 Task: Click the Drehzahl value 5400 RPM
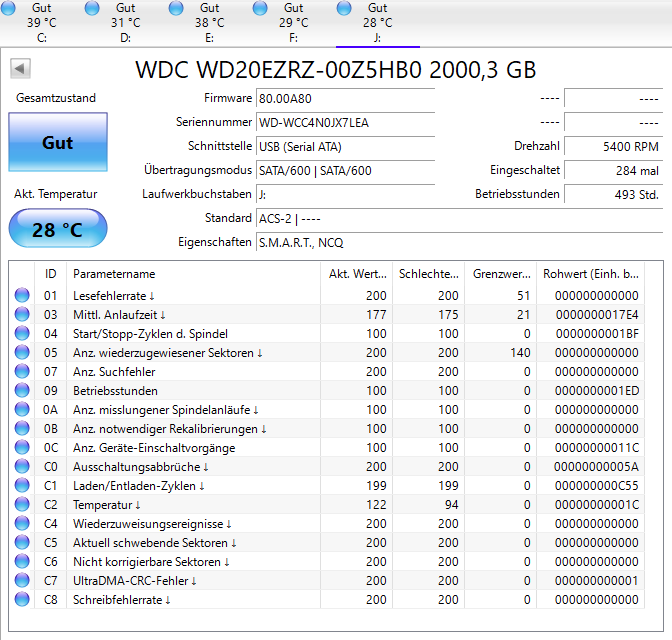pos(613,147)
